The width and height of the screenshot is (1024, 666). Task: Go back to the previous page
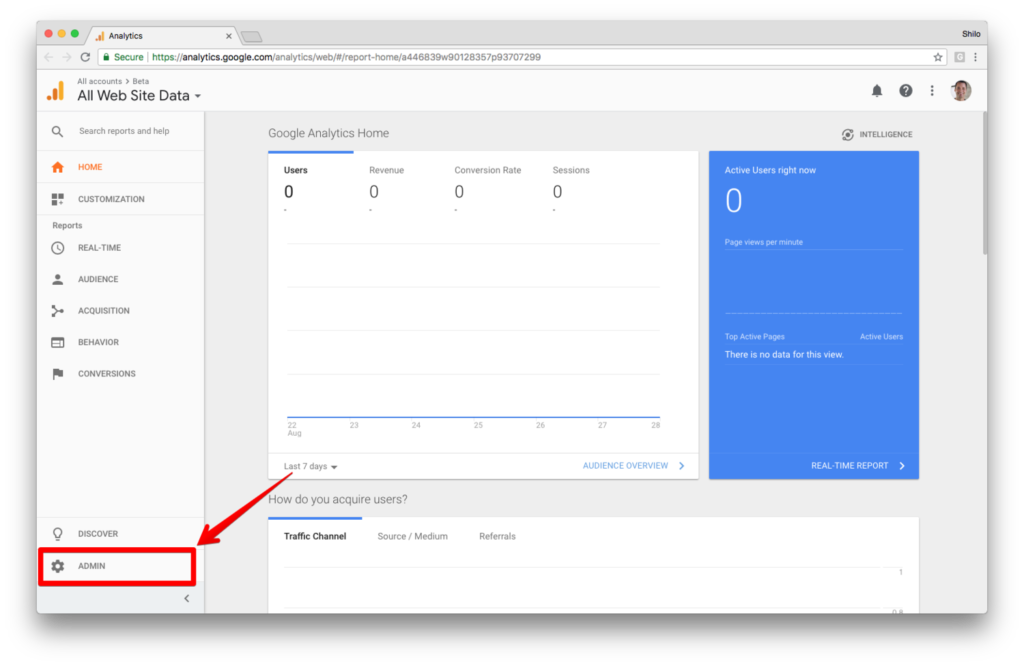click(x=49, y=57)
